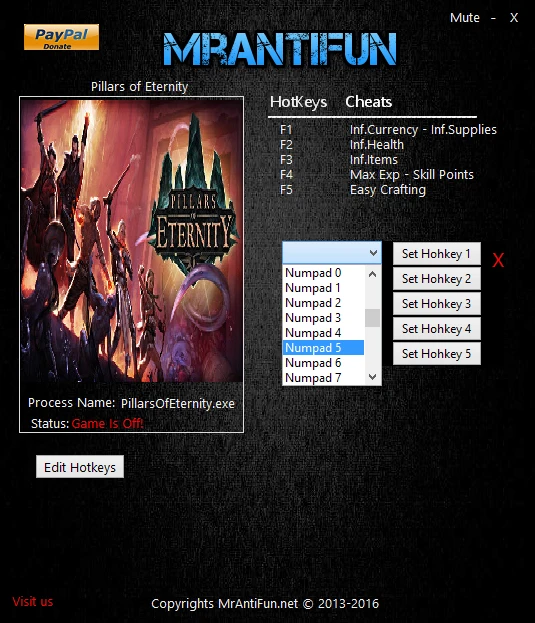
Task: Choose Numpad 3 from the list
Action: tap(323, 318)
